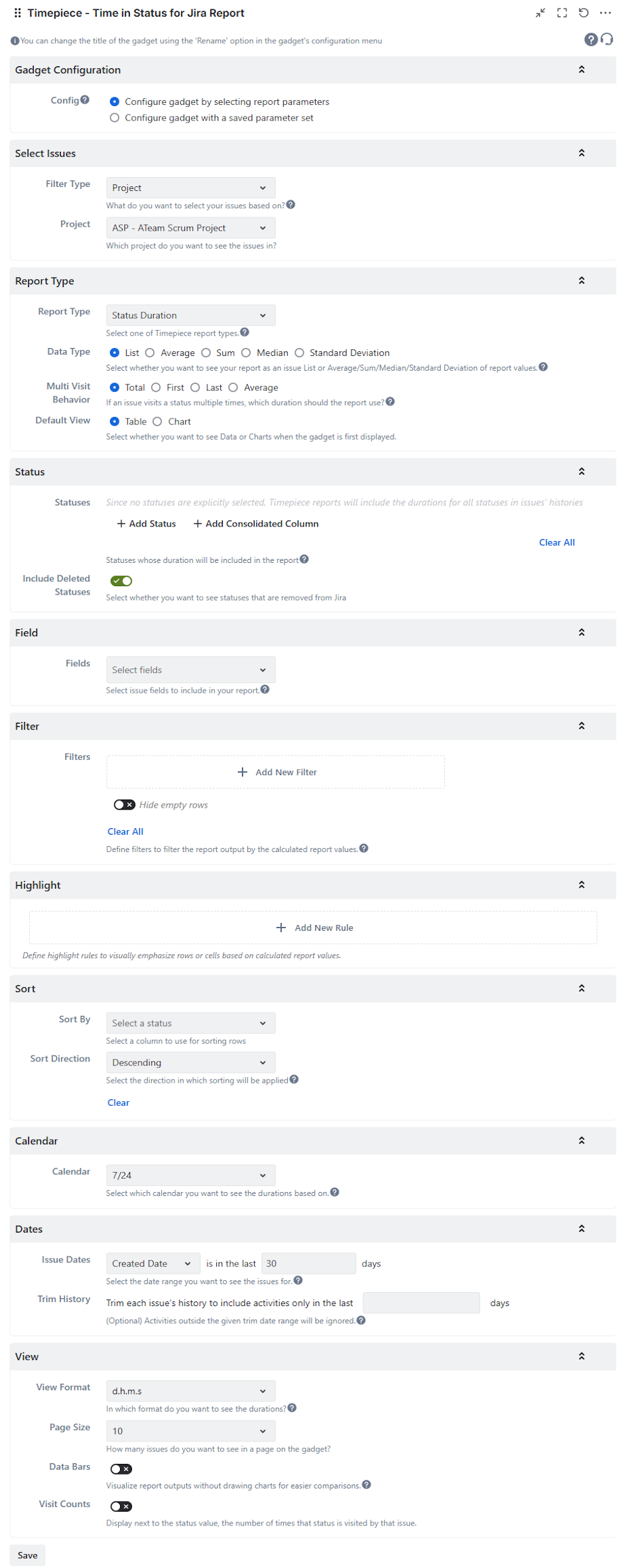Screen dimensions: 626x1568
Task: Open the gadget in fullscreen mode
Action: click(x=562, y=13)
